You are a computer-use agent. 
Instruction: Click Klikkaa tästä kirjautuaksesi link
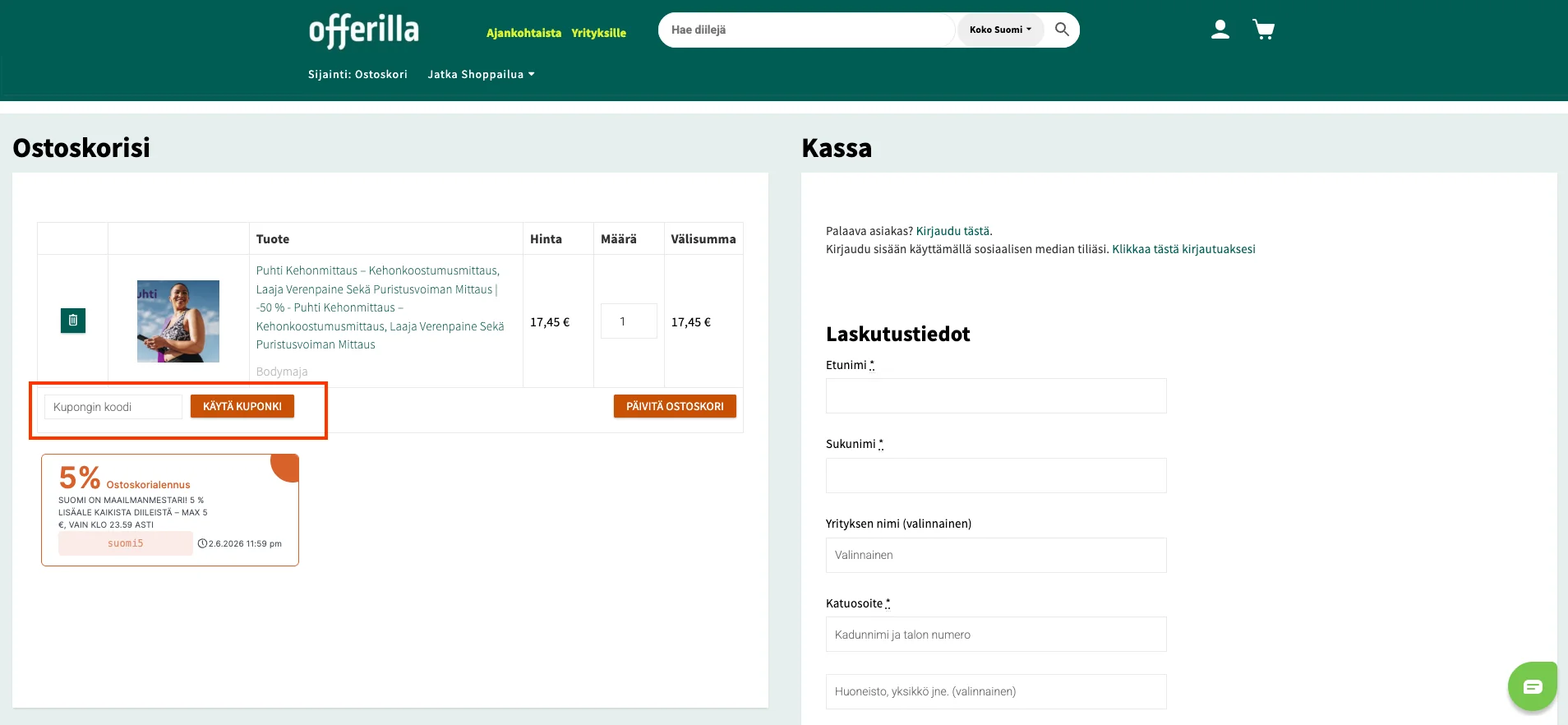click(x=1183, y=249)
